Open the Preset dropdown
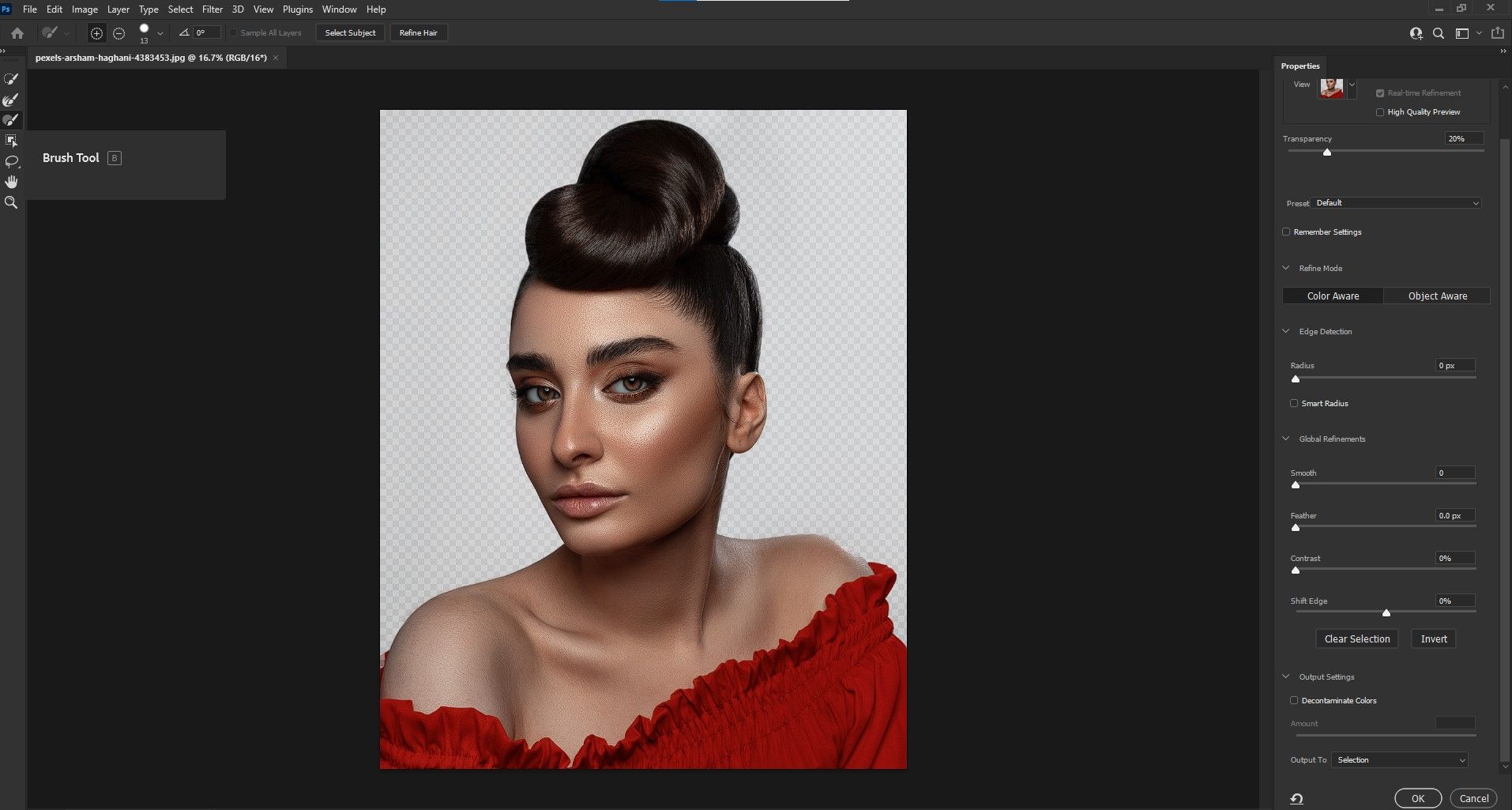1512x810 pixels. point(1396,203)
